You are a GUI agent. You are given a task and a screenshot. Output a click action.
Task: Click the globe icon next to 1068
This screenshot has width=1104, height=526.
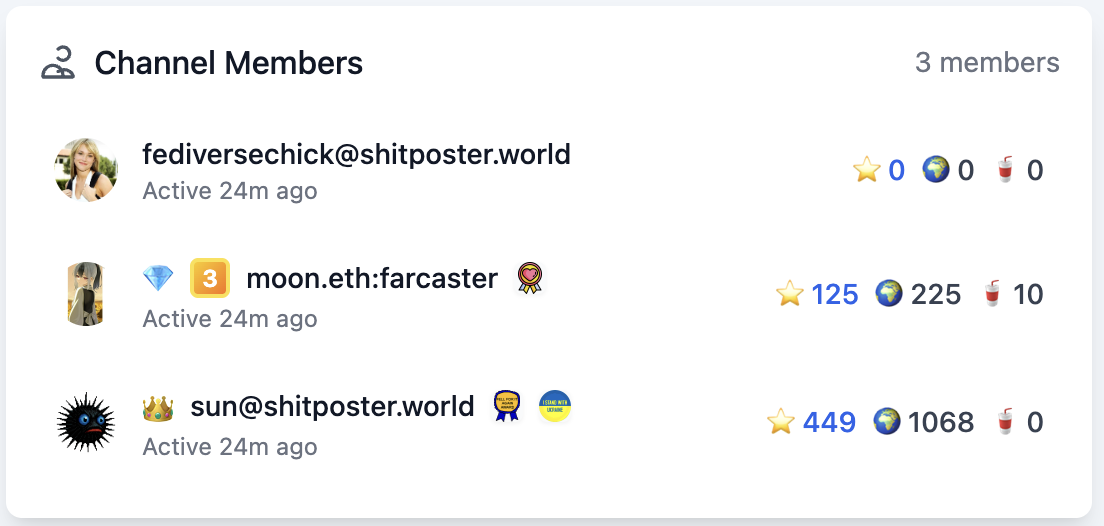(x=888, y=422)
